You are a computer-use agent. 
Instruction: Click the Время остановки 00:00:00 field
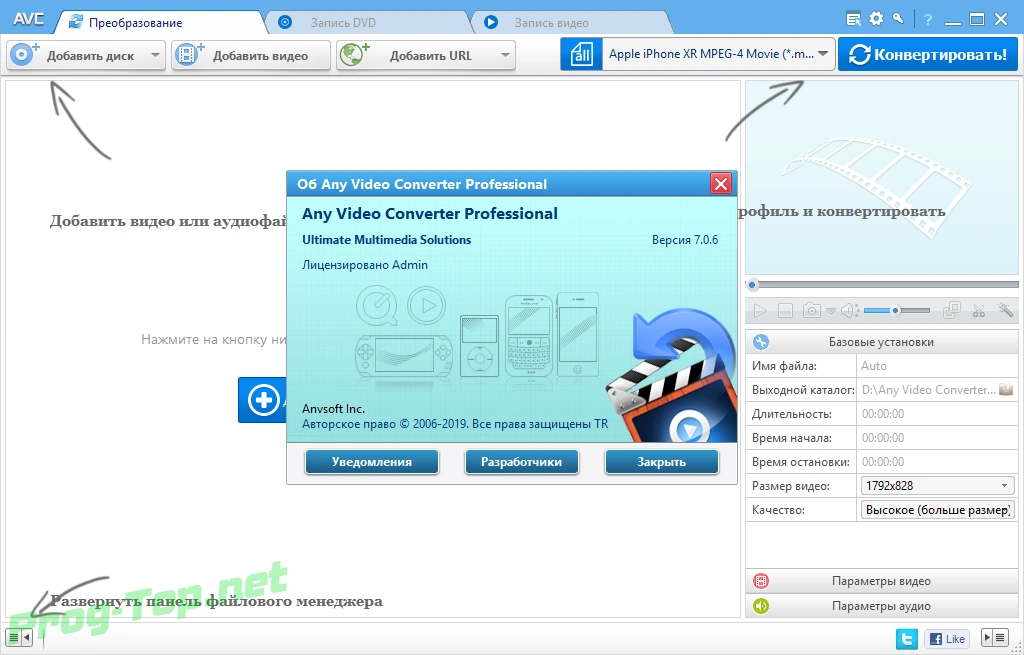tap(937, 462)
